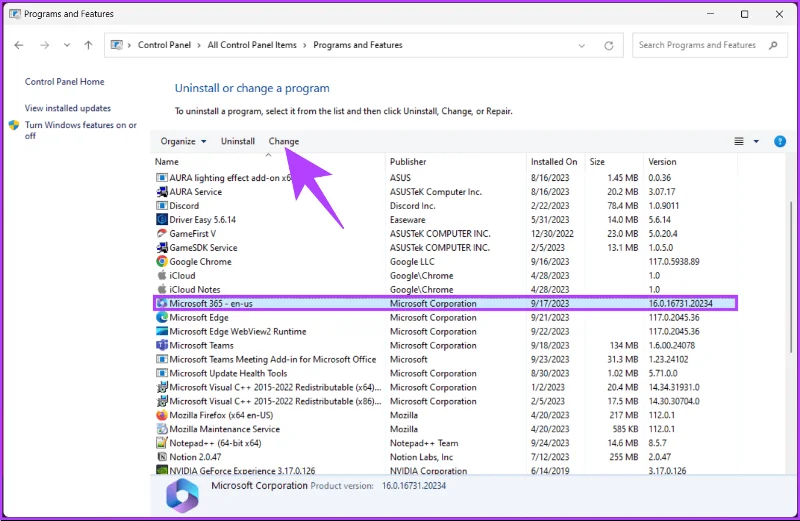Screen dimensions: 800x521
Task: Navigate to Control Panel breadcrumb
Action: [x=164, y=45]
